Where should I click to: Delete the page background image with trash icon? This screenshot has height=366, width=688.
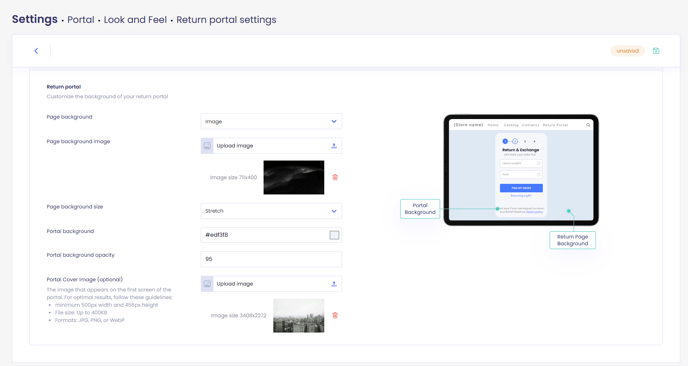[x=335, y=177]
